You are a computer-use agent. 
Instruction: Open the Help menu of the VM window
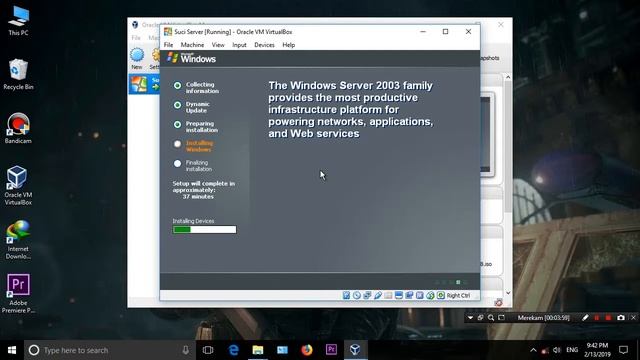coord(289,45)
